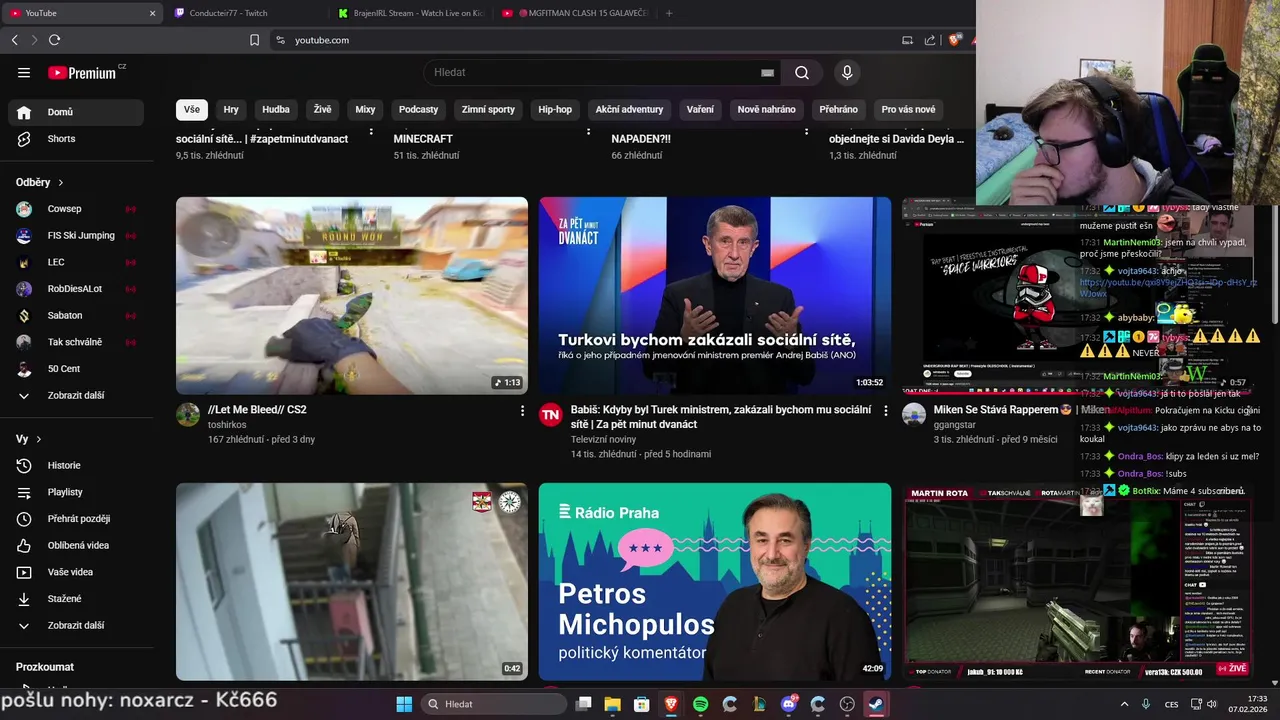Image resolution: width=1280 pixels, height=720 pixels.
Task: Open the FIS Ski Jumping subscription
Action: pos(76,236)
